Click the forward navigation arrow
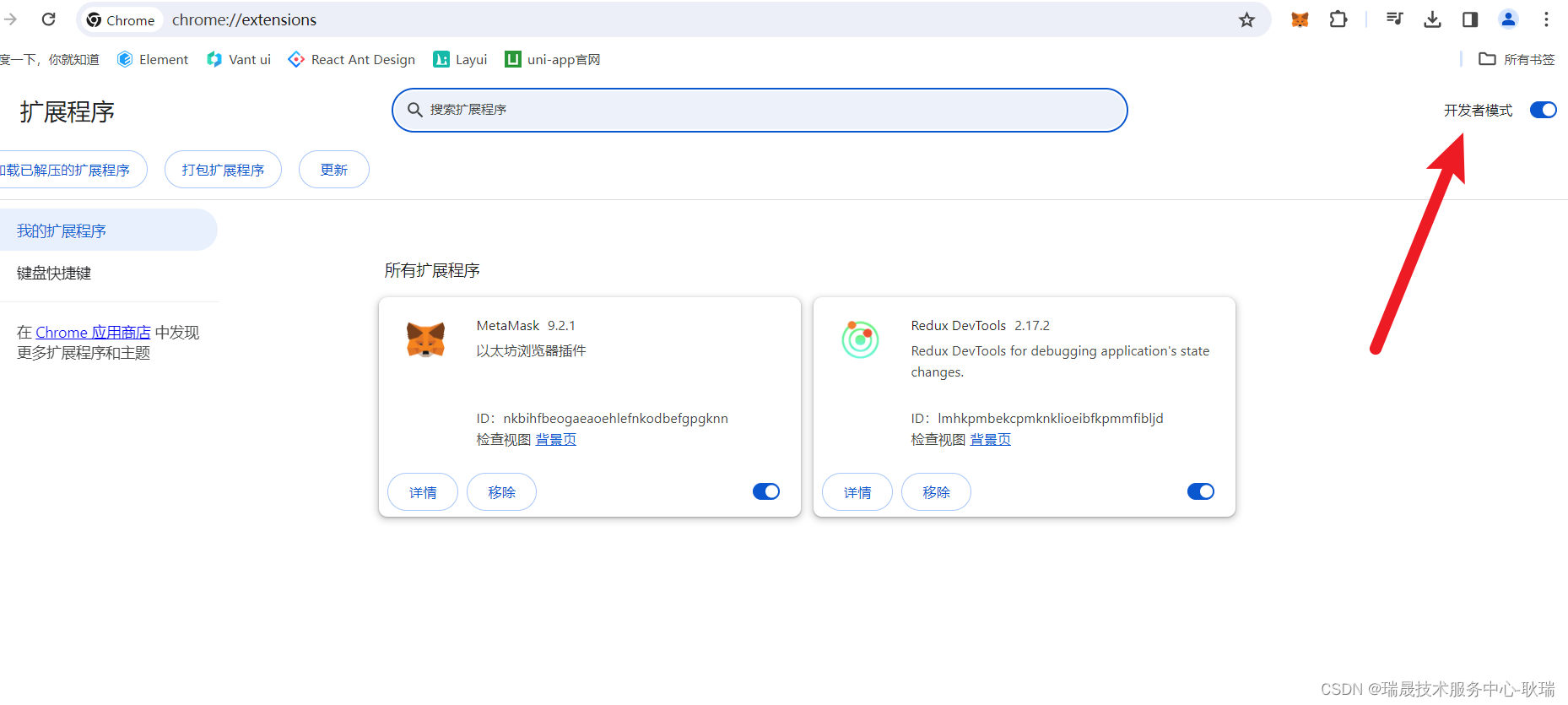This screenshot has width=1568, height=705. coord(10,19)
